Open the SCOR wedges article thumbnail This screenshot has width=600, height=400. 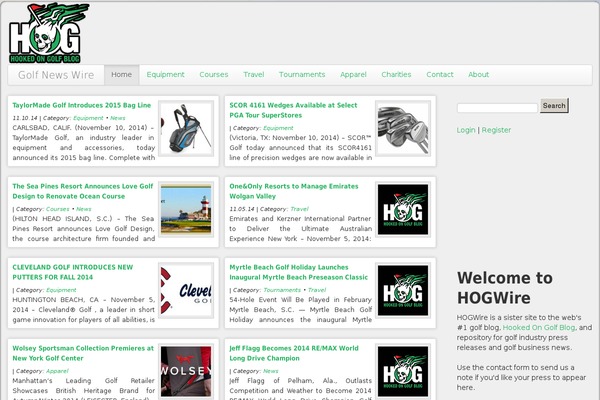402,127
